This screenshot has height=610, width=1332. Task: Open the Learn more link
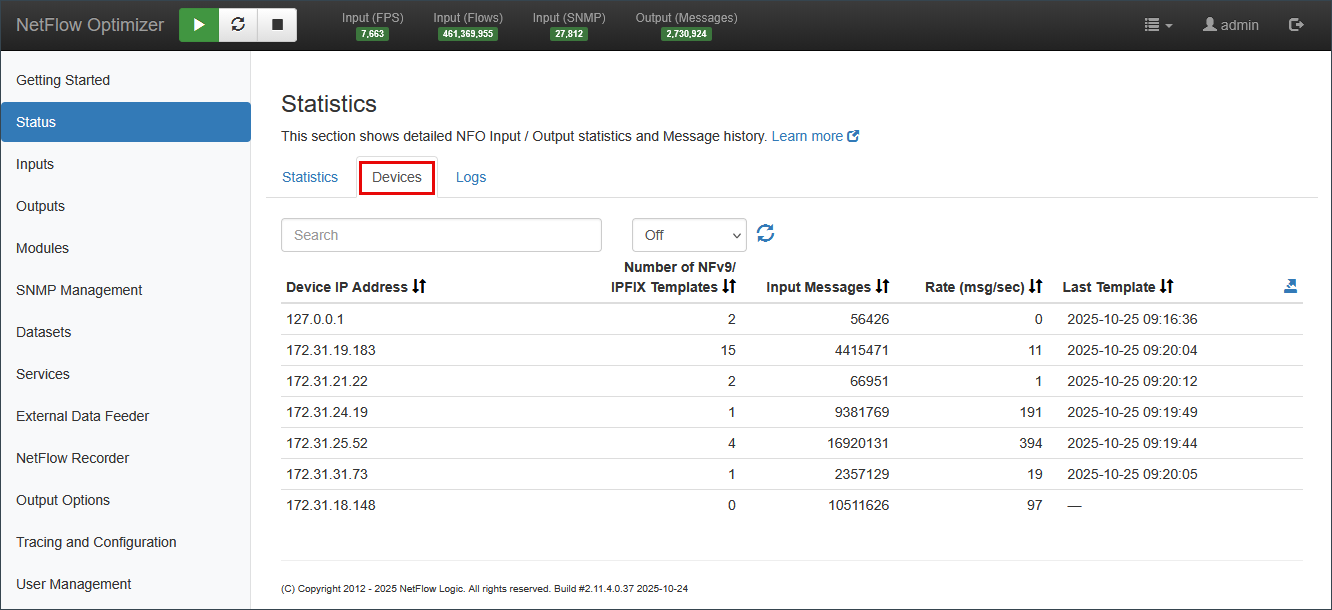(x=815, y=136)
